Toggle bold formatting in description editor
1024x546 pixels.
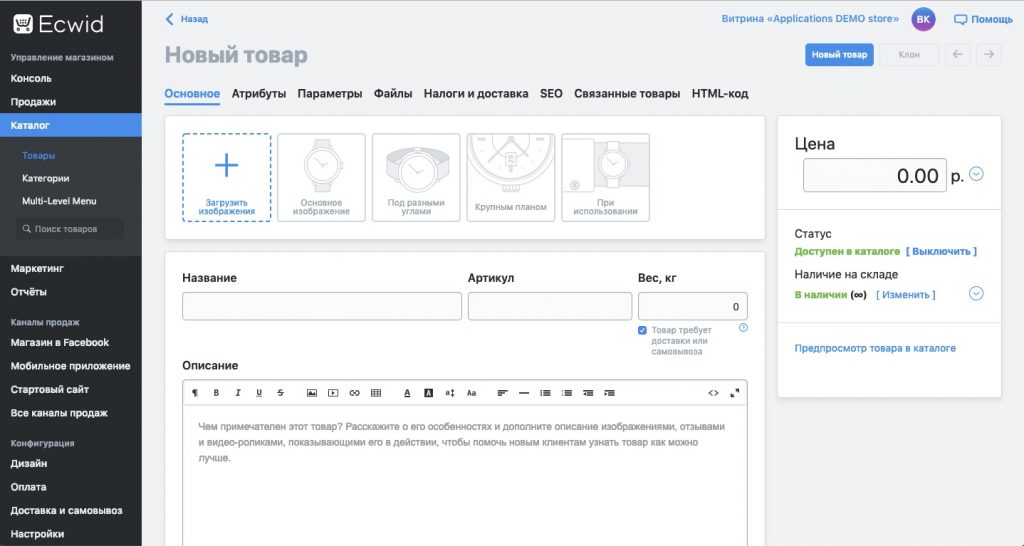pos(216,393)
